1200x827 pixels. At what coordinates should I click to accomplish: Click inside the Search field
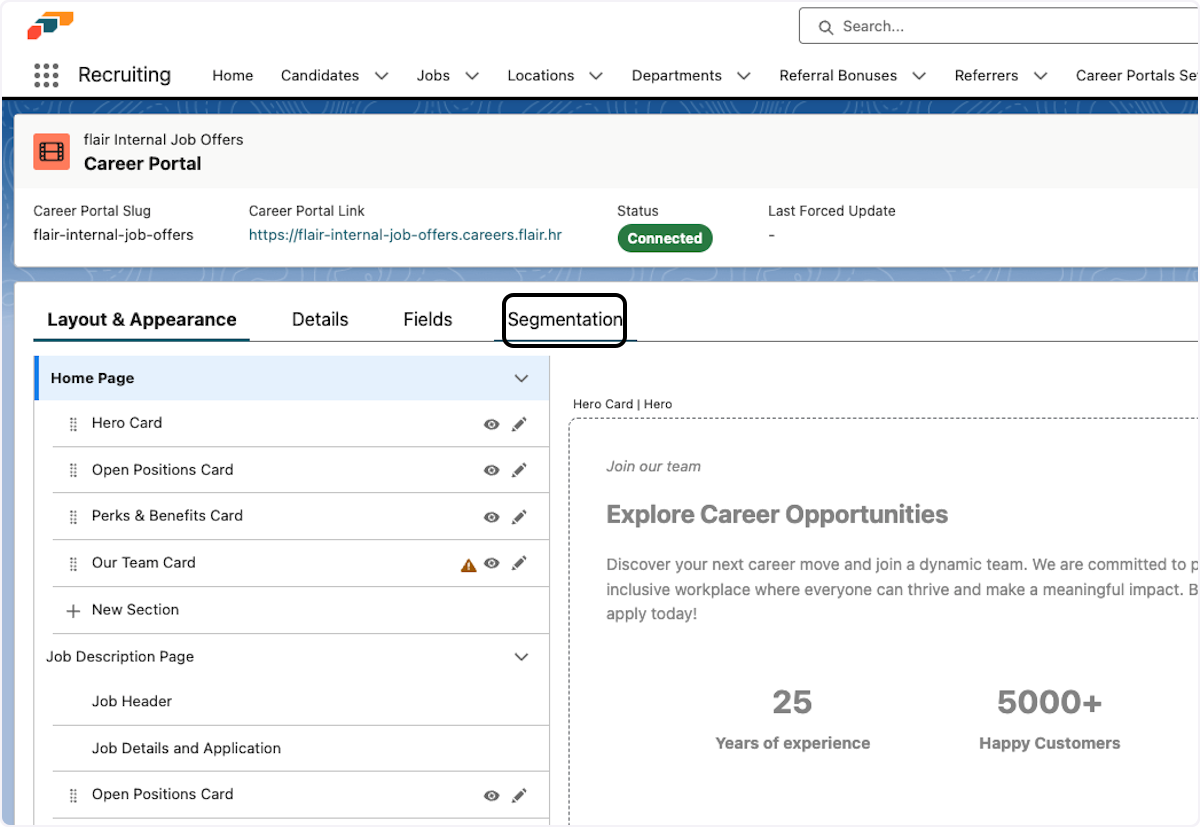tap(950, 26)
